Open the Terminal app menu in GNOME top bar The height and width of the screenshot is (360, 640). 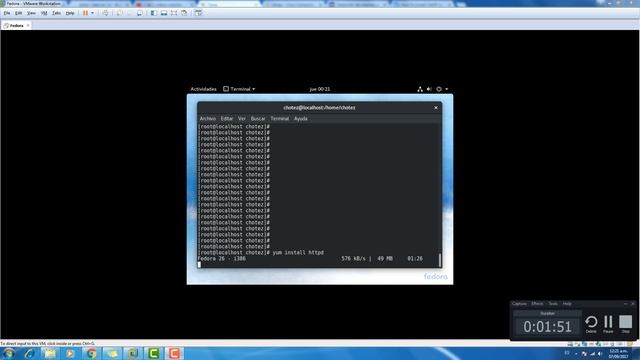pyautogui.click(x=239, y=89)
